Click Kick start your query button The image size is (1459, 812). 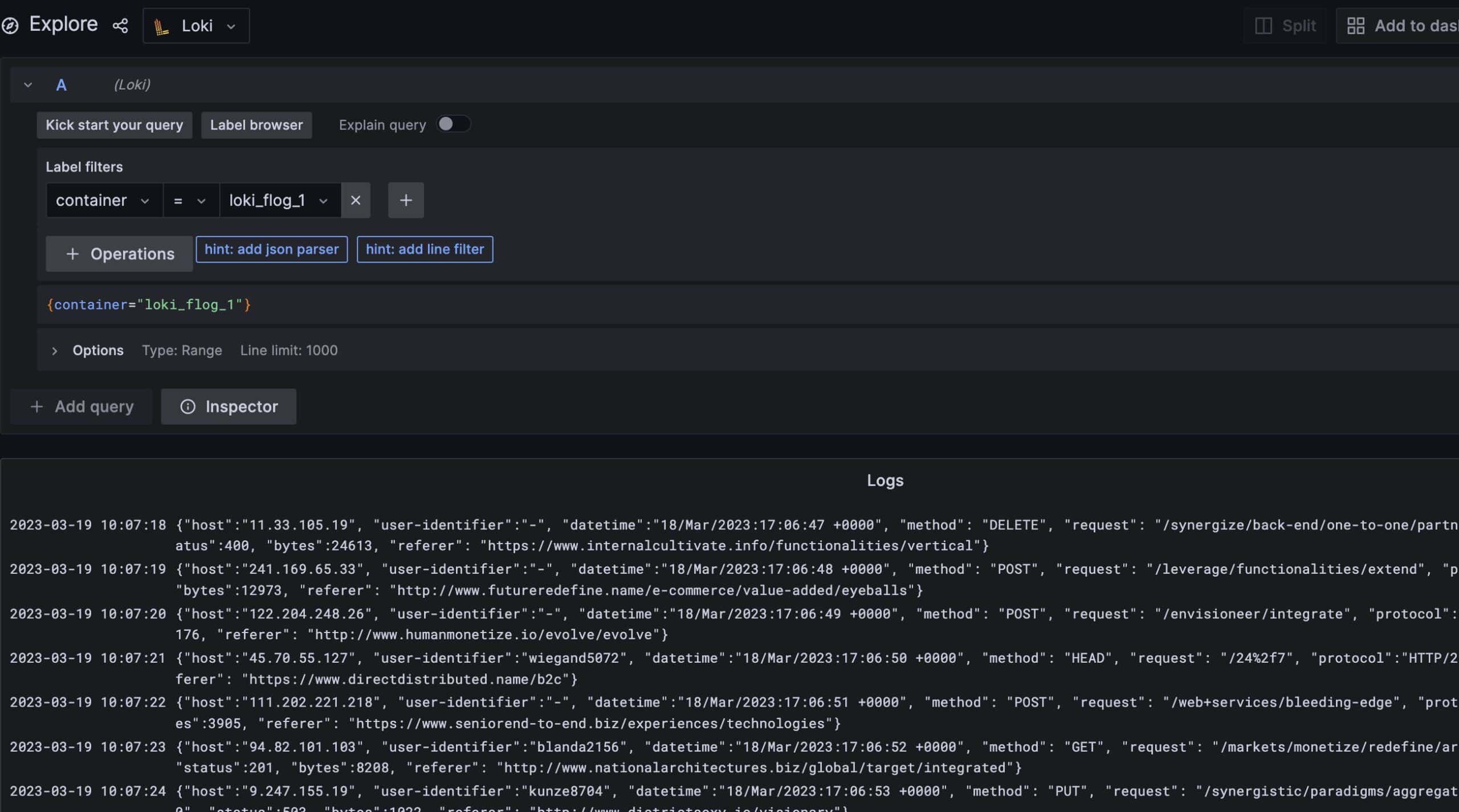[x=113, y=124]
